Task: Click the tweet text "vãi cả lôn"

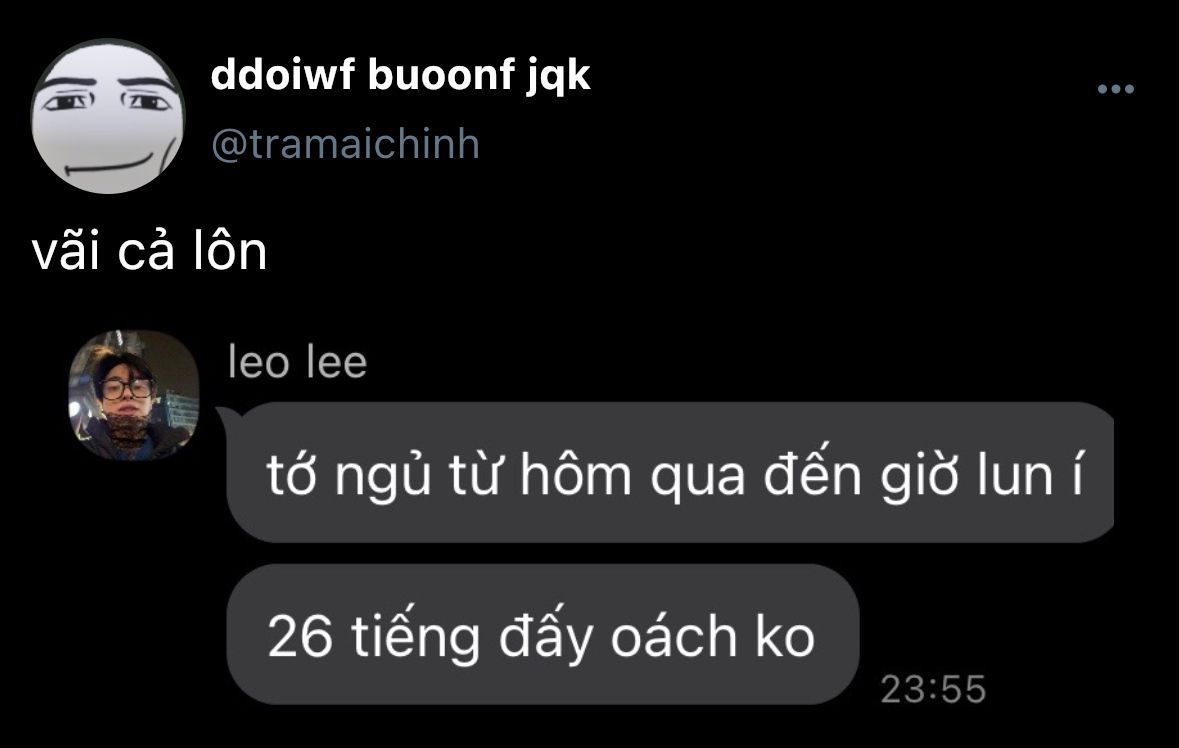Action: (x=150, y=251)
